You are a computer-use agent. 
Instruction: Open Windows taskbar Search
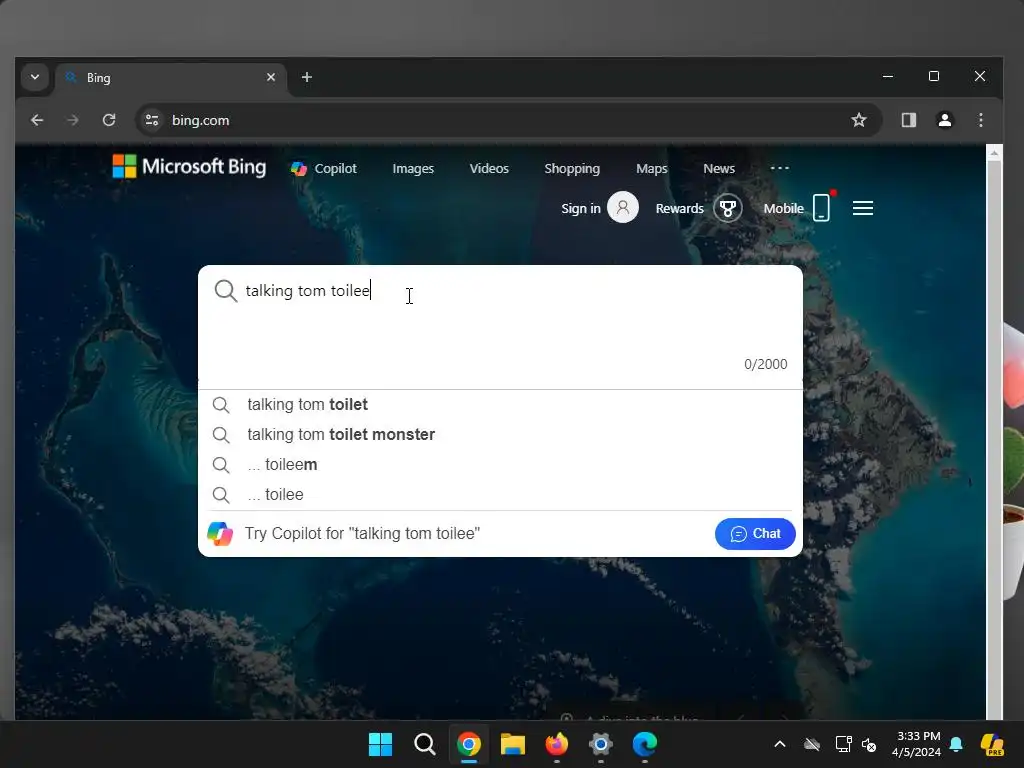coord(424,744)
